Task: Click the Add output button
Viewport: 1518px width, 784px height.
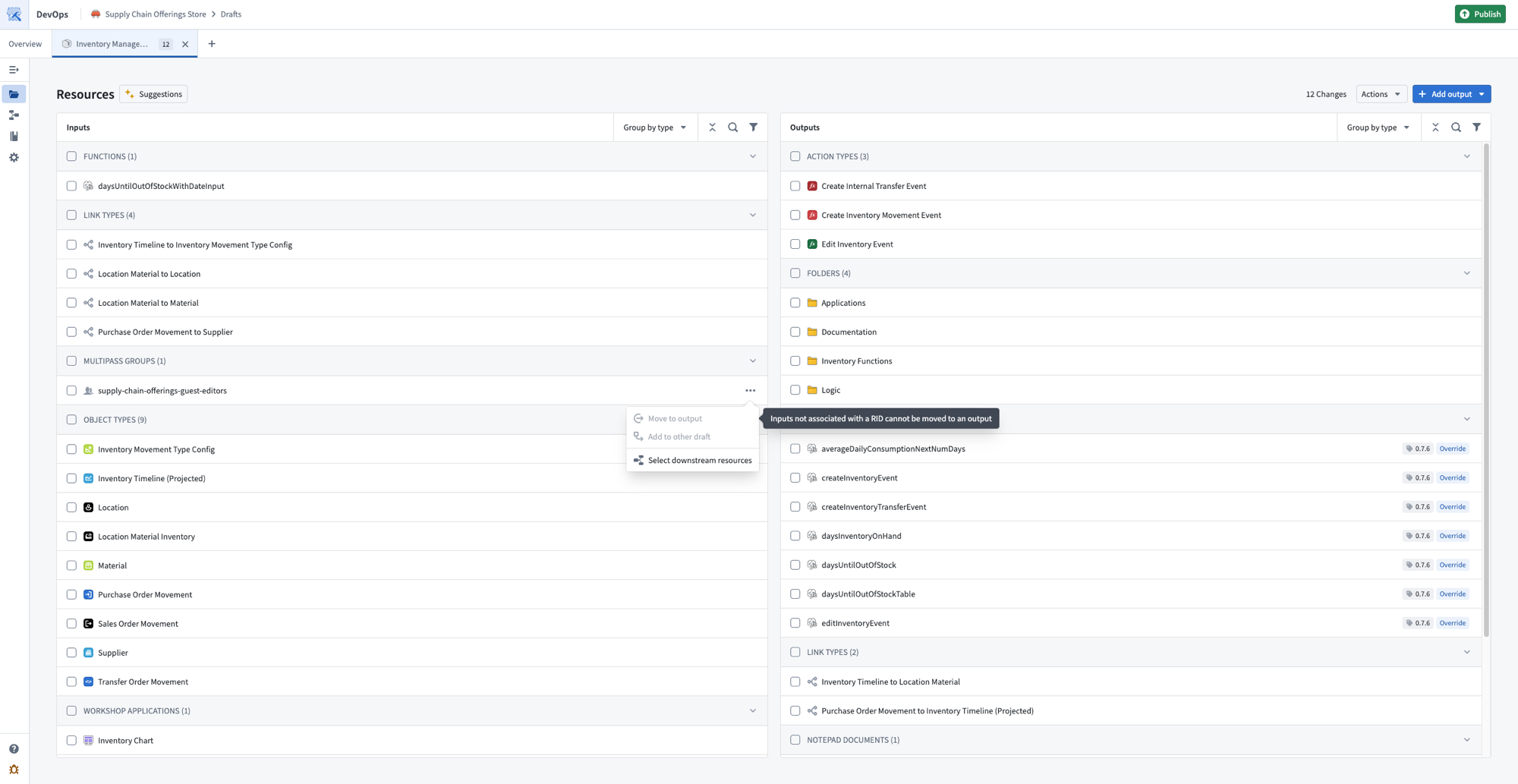Action: point(1451,94)
